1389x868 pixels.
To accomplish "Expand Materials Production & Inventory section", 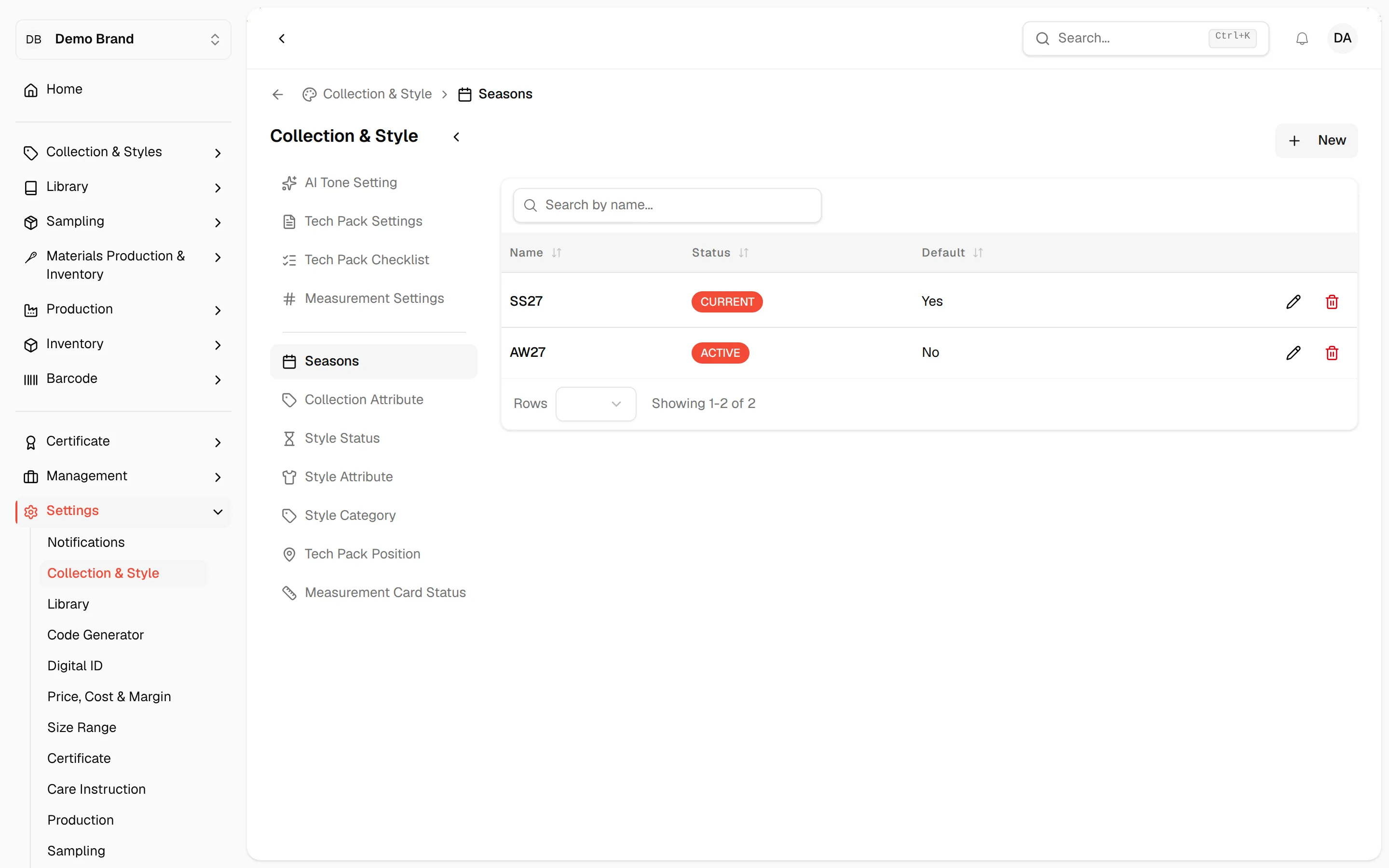I will [x=123, y=265].
